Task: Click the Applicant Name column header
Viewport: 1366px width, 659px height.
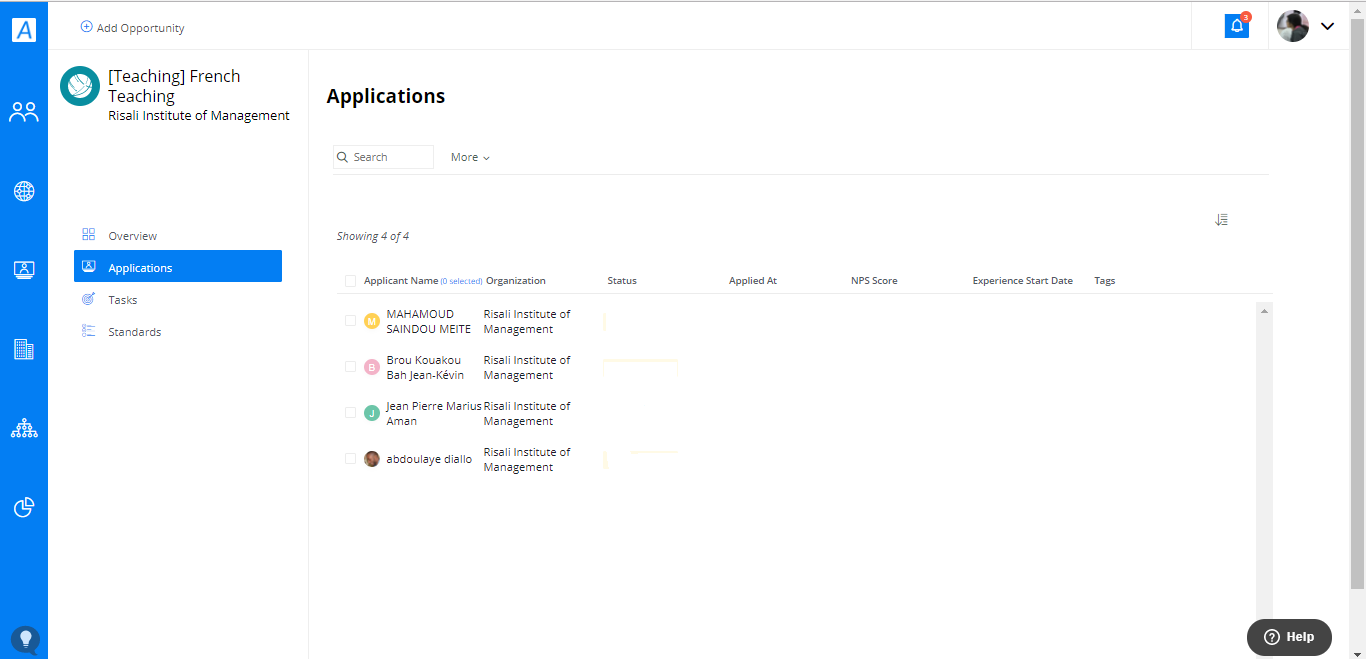Action: pyautogui.click(x=401, y=281)
